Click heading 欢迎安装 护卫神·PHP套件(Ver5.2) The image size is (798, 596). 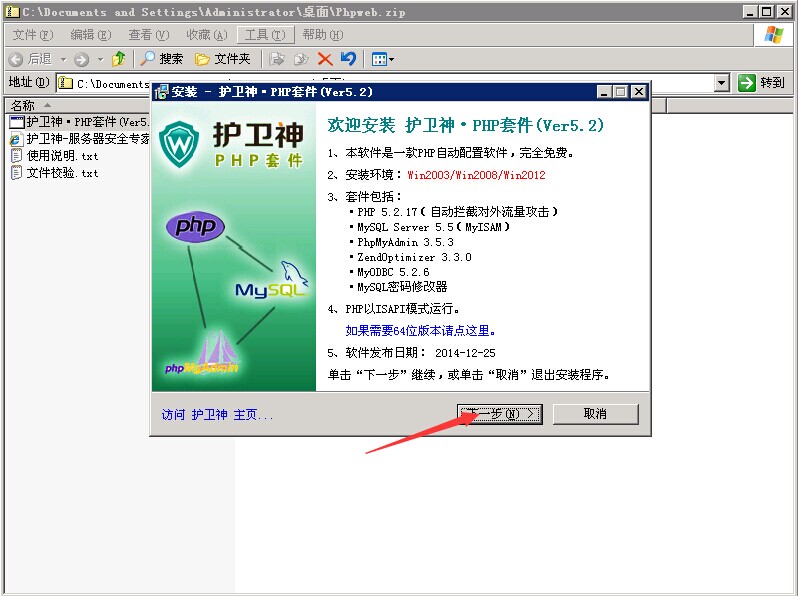[466, 125]
